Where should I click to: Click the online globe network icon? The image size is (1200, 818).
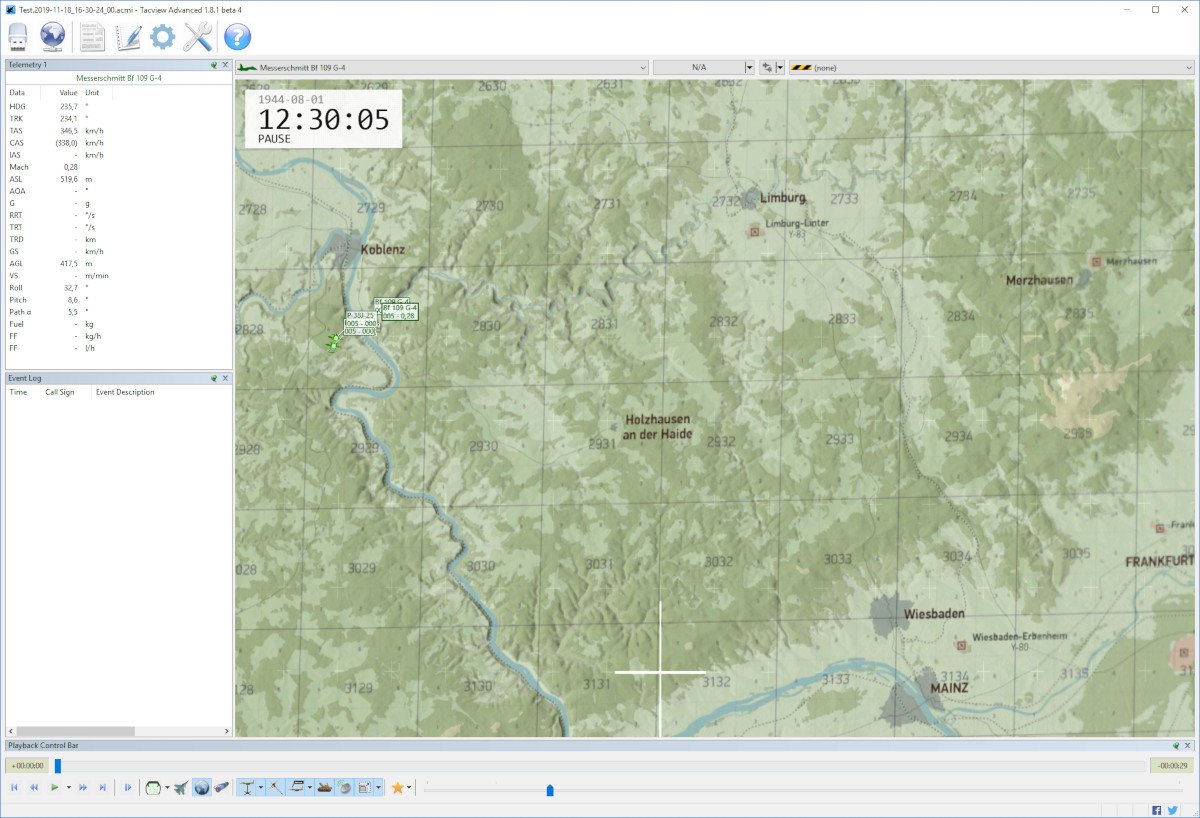tap(52, 37)
